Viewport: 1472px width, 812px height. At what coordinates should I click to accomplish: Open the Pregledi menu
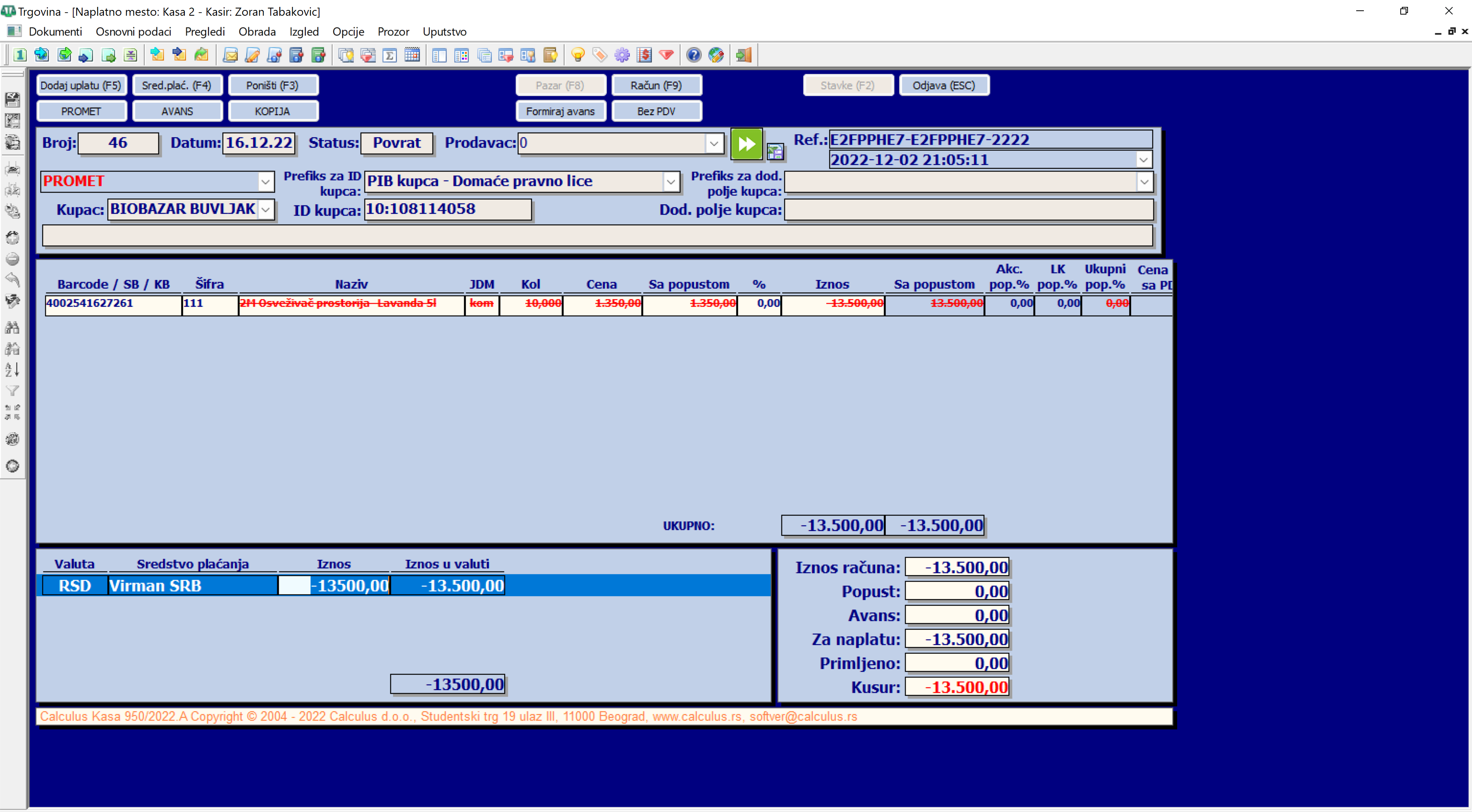205,32
